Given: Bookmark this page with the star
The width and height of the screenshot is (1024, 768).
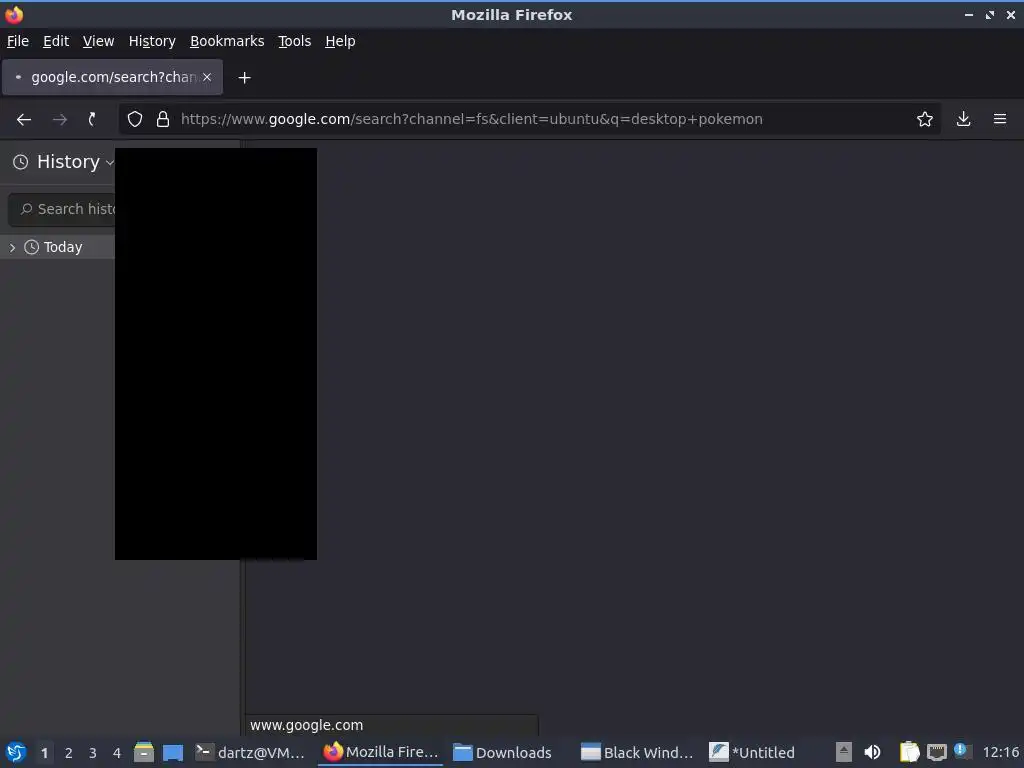Looking at the screenshot, I should 924,119.
